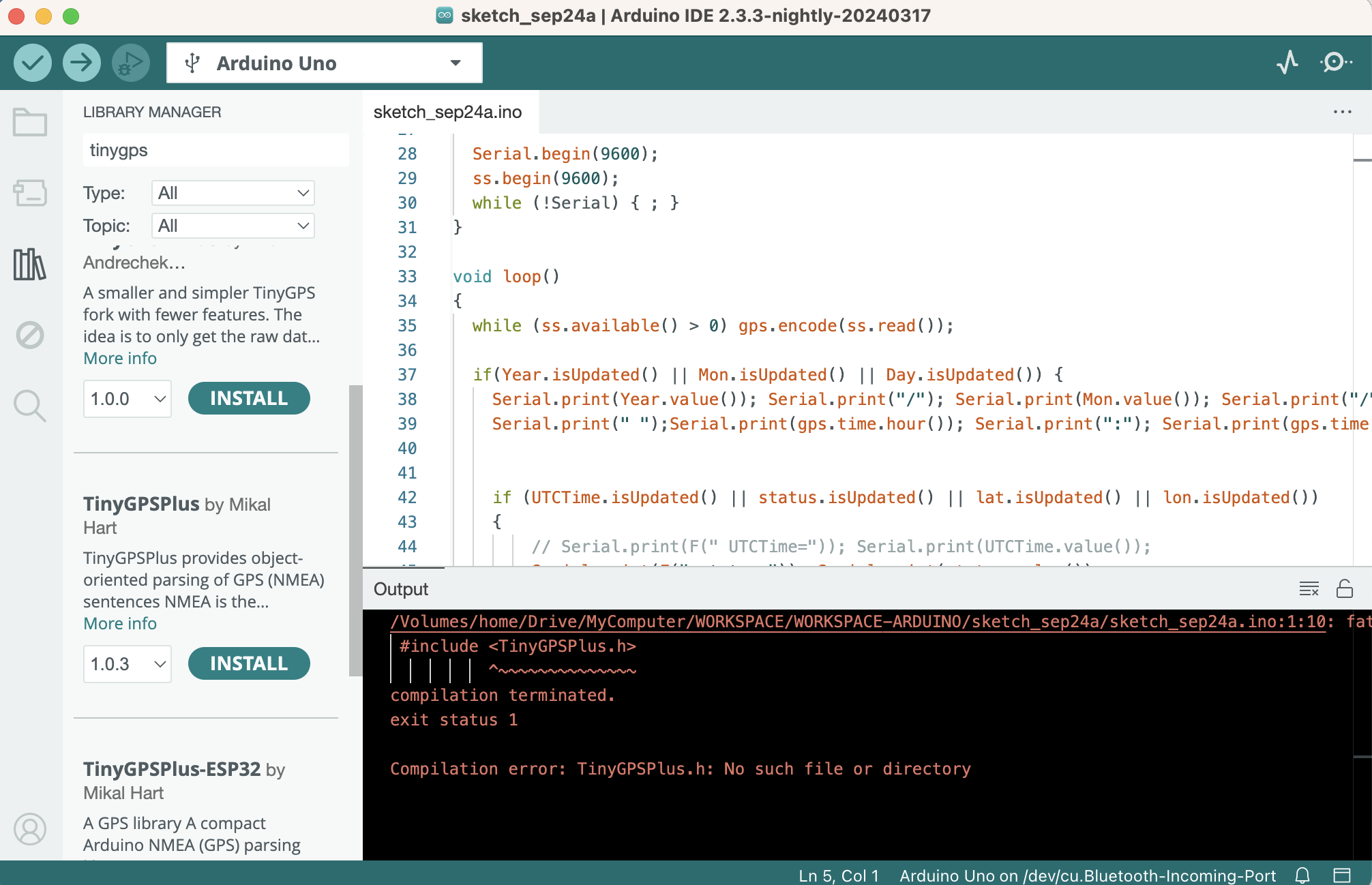Screen dimensions: 1372x885
Task: Toggle the bottom panel icon in status bar
Action: coord(1342,875)
